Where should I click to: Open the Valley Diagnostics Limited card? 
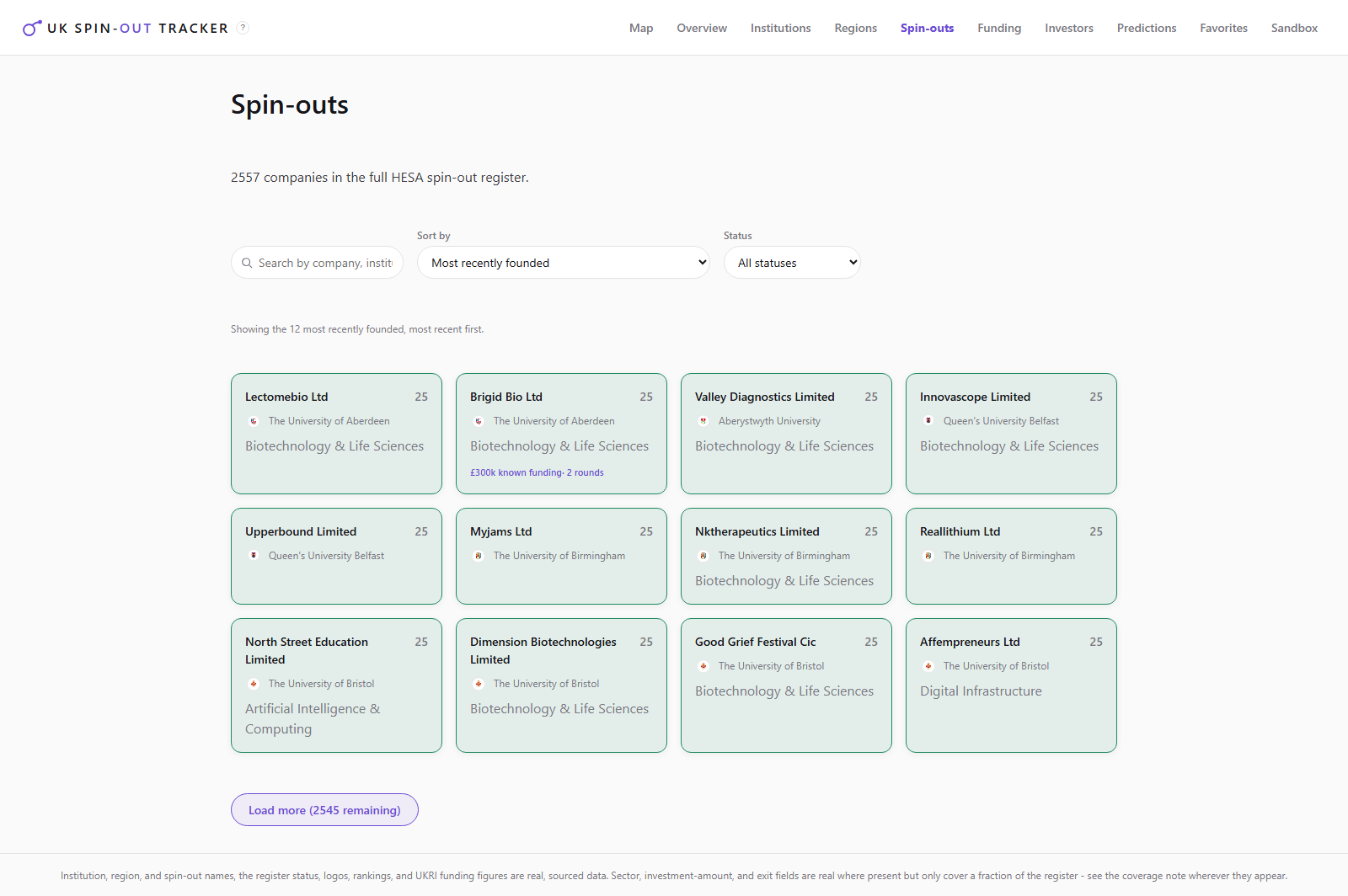[x=786, y=434]
